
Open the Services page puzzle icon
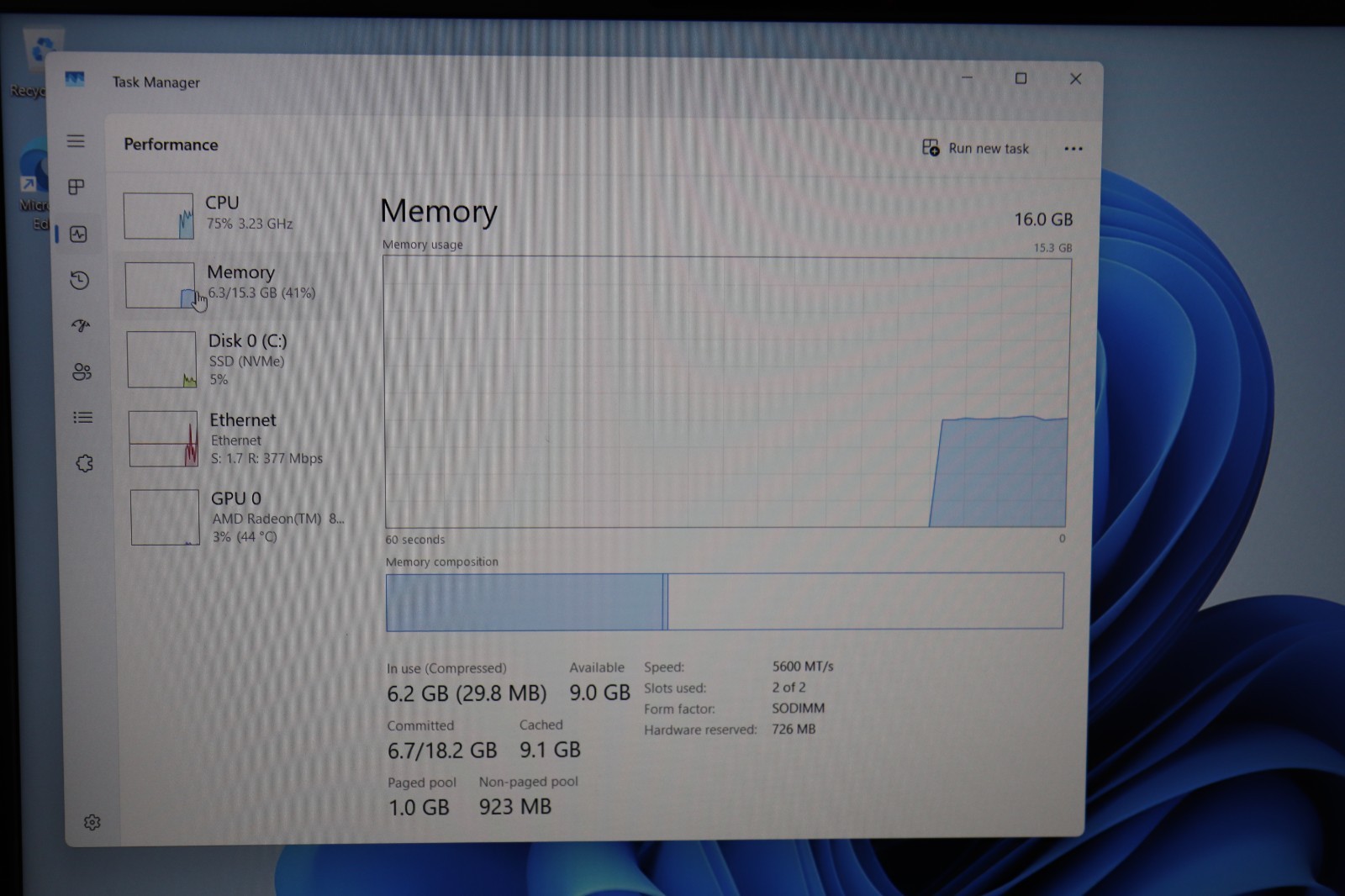pyautogui.click(x=84, y=463)
